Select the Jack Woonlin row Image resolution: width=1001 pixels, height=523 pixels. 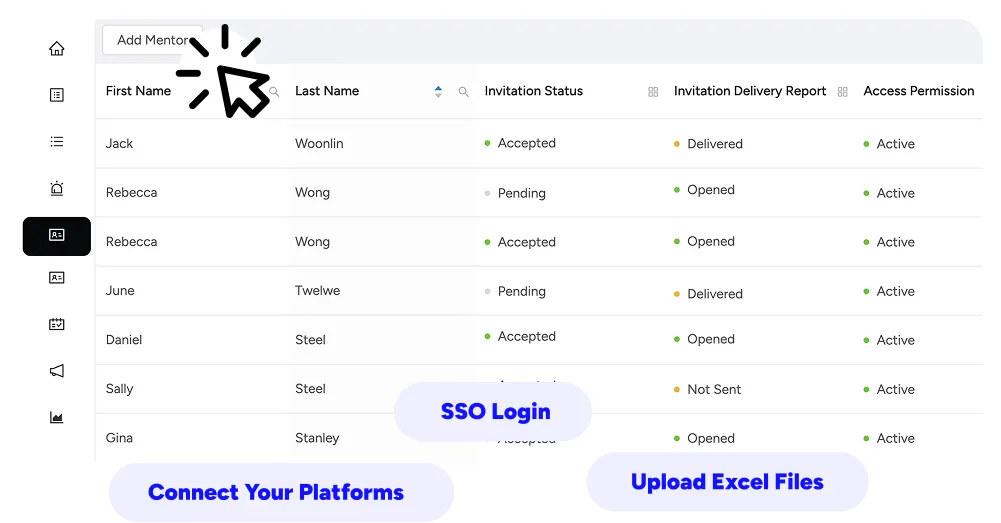tap(539, 144)
